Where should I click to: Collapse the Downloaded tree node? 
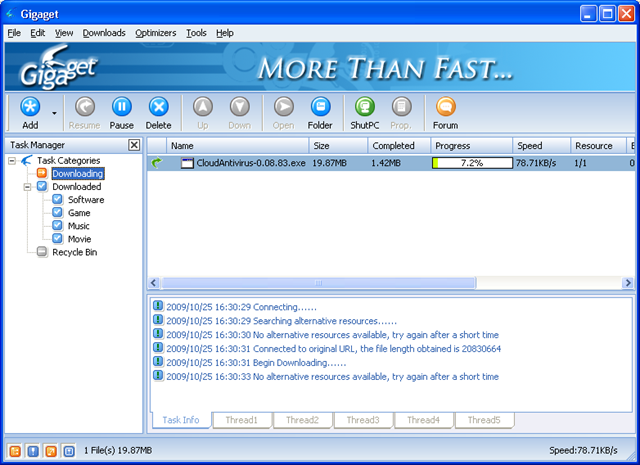tap(27, 187)
